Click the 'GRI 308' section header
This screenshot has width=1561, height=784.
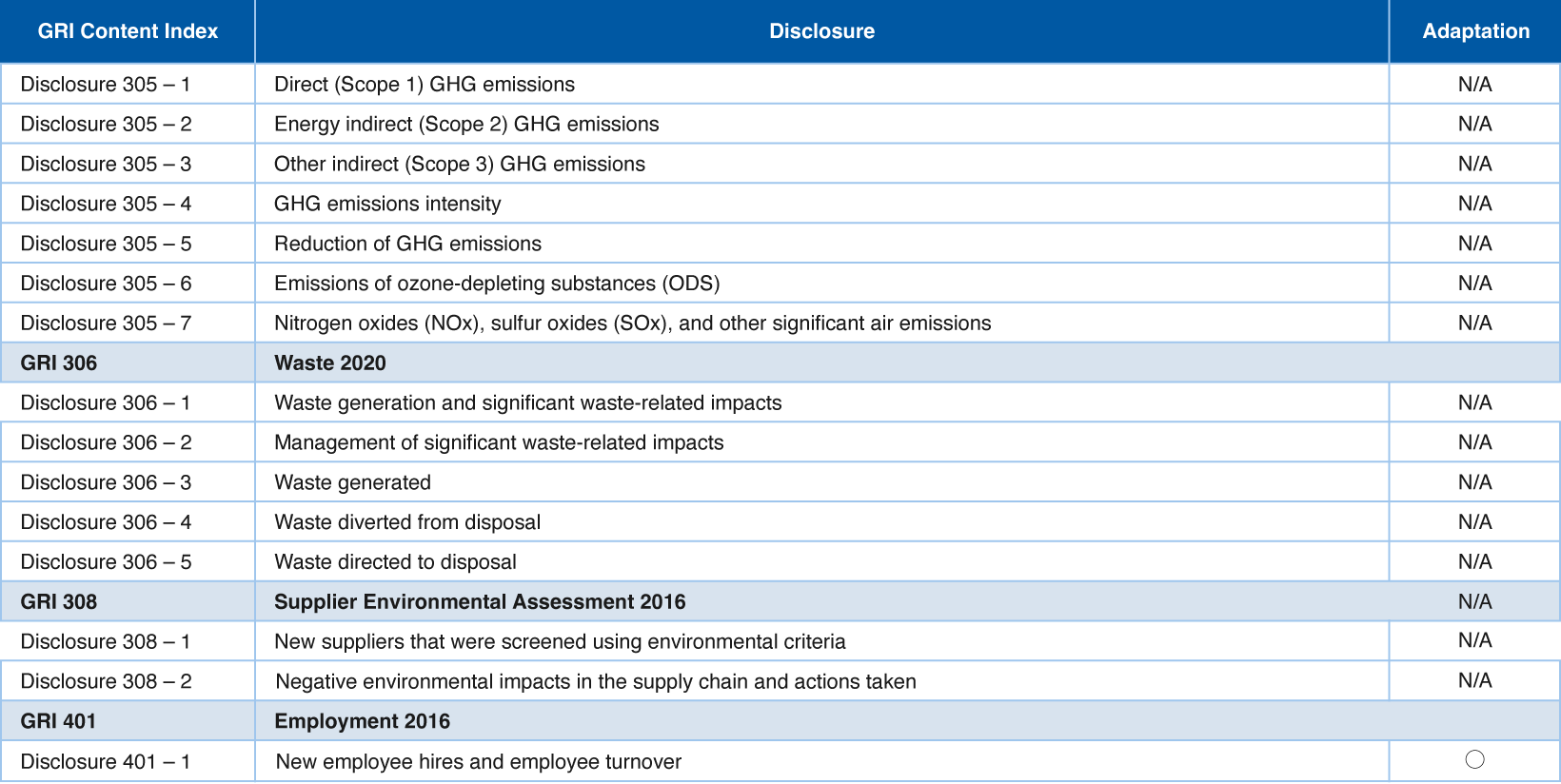tap(128, 601)
